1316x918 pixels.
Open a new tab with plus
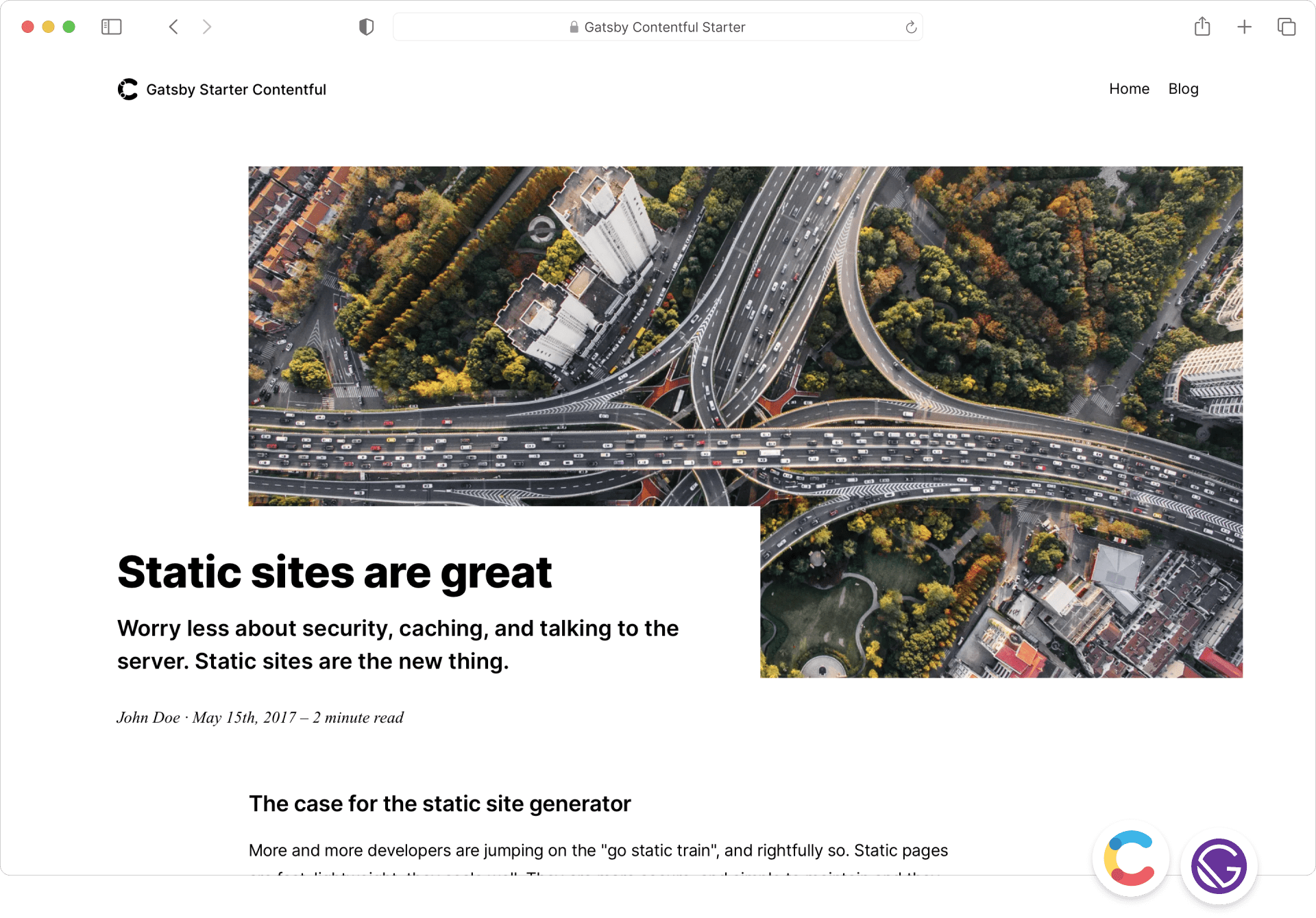(1244, 27)
